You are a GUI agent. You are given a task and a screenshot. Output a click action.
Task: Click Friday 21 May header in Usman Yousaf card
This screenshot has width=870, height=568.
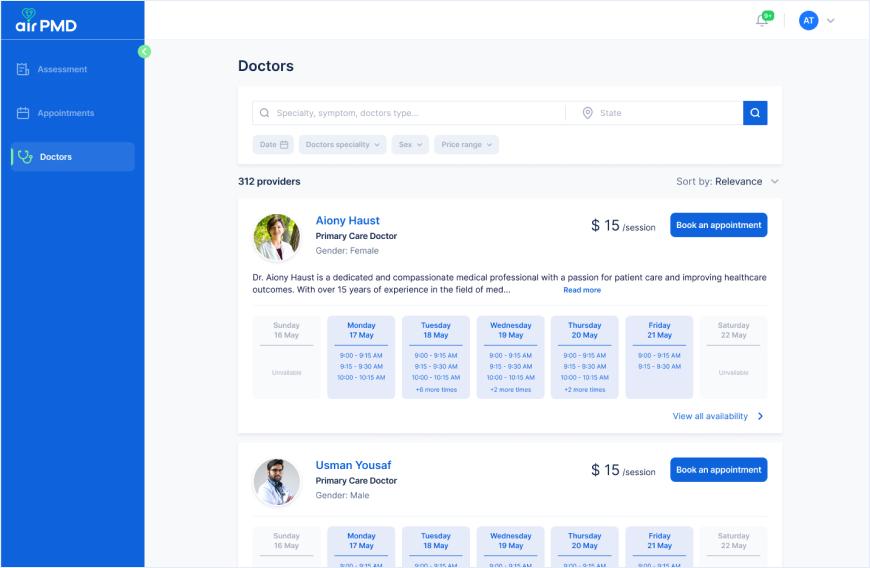pyautogui.click(x=659, y=541)
